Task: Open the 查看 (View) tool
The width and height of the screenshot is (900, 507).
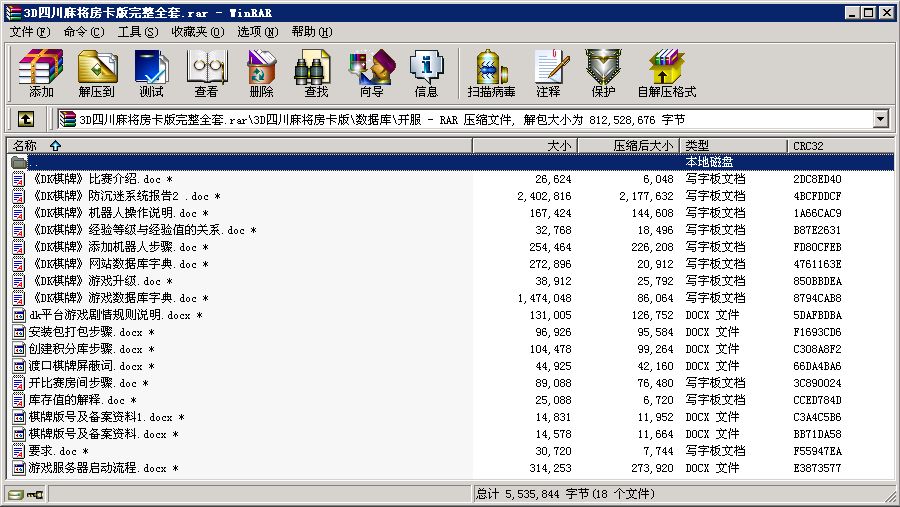Action: coord(206,74)
